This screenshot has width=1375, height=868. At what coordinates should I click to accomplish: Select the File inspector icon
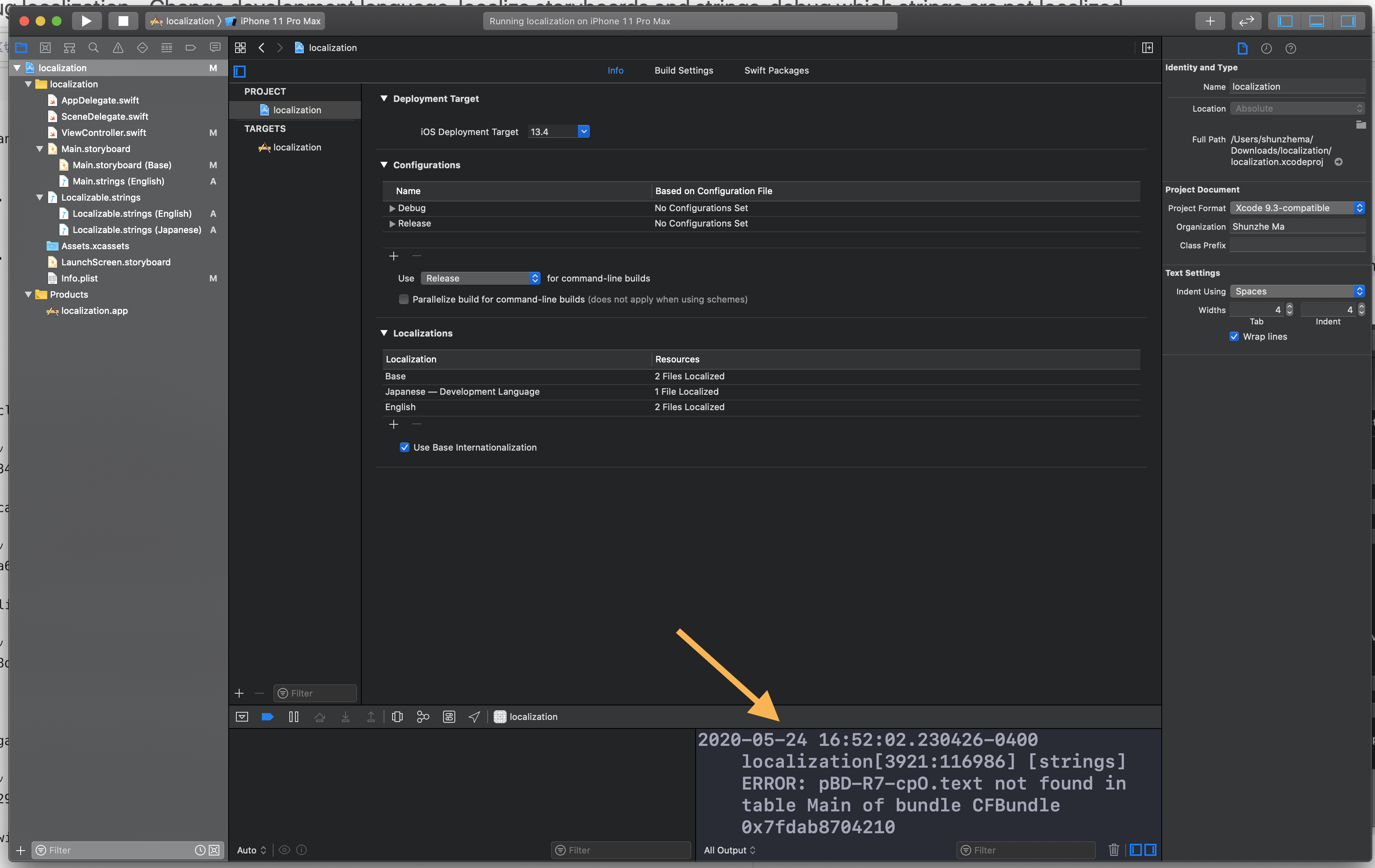coord(1242,49)
